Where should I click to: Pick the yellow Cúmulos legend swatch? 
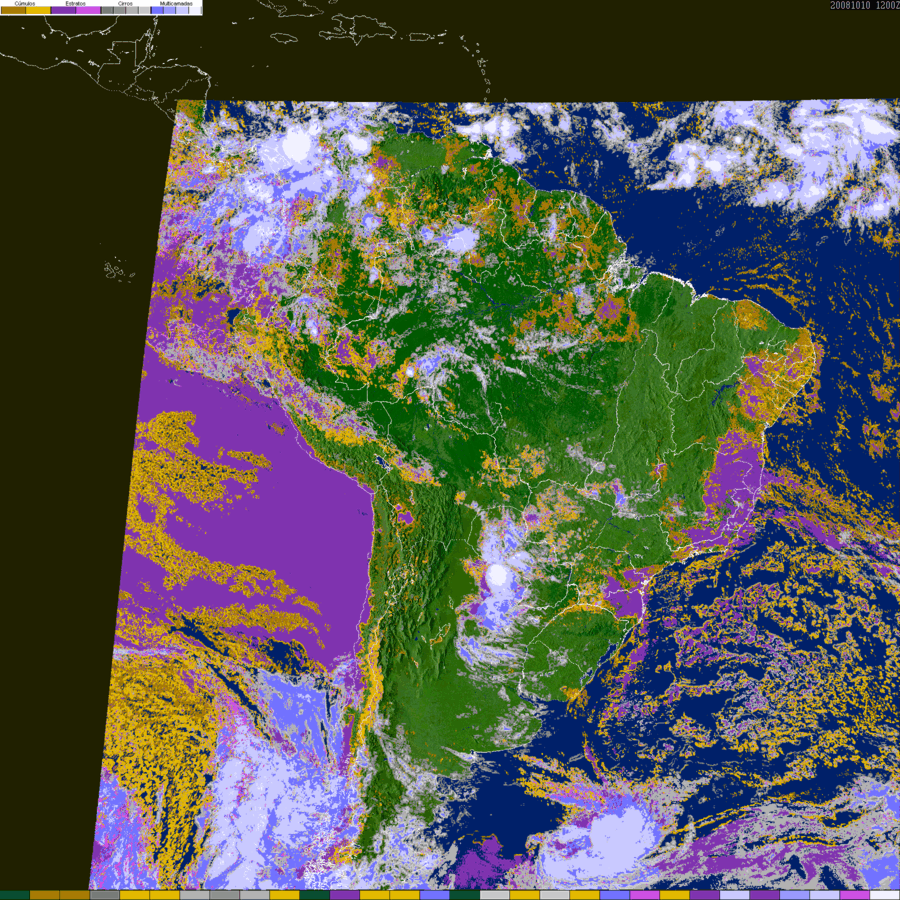(38, 10)
